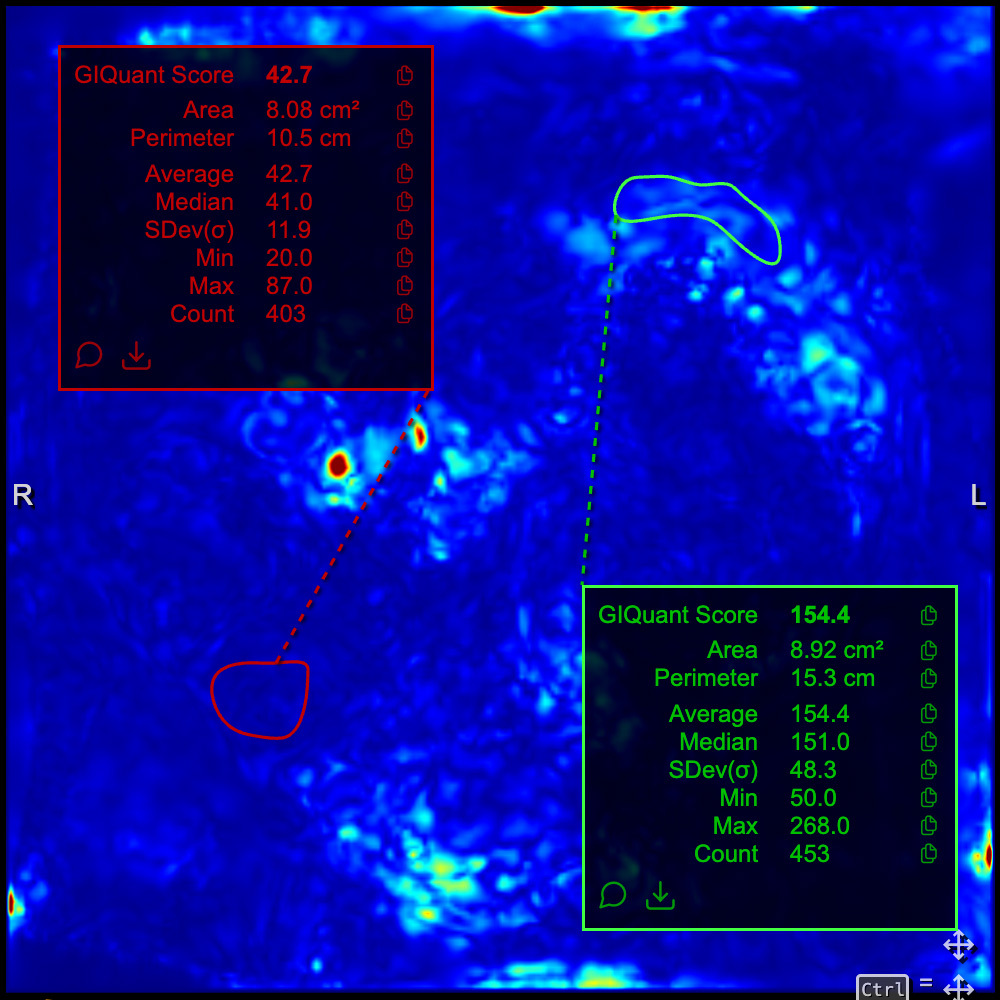
Task: Click the pan/move arrows icon
Action: [x=958, y=945]
